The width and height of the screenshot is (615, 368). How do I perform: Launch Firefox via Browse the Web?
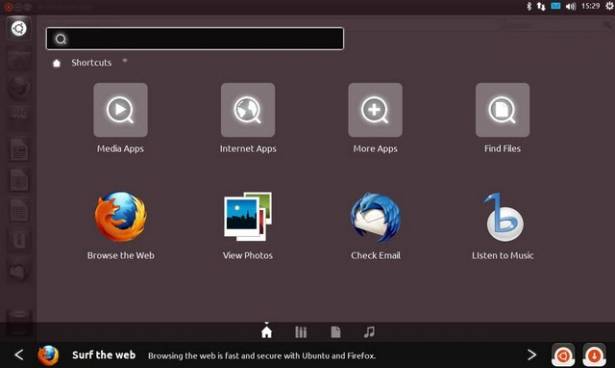(x=121, y=226)
